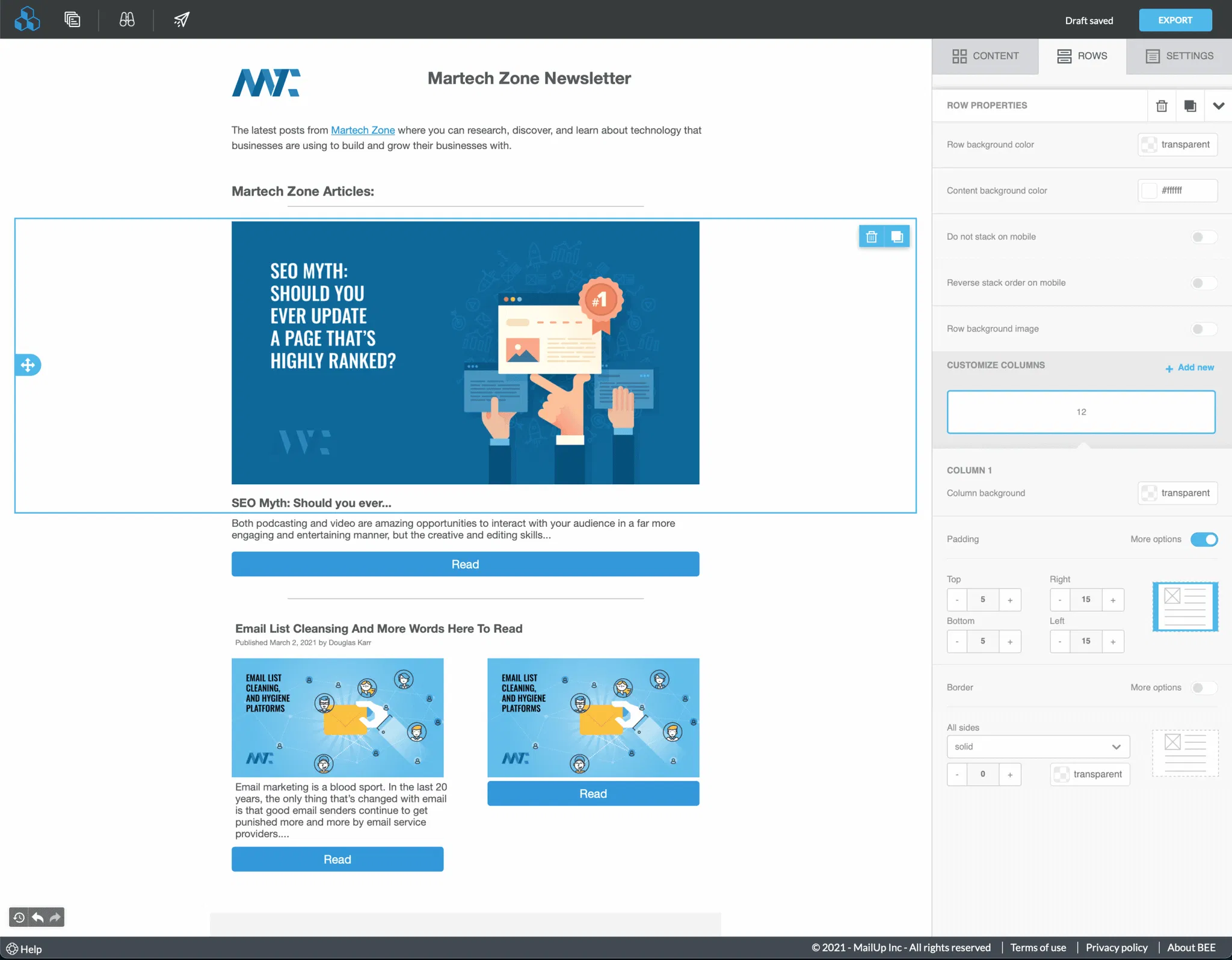1232x960 pixels.
Task: Click the MT logo image in header
Action: coord(266,82)
